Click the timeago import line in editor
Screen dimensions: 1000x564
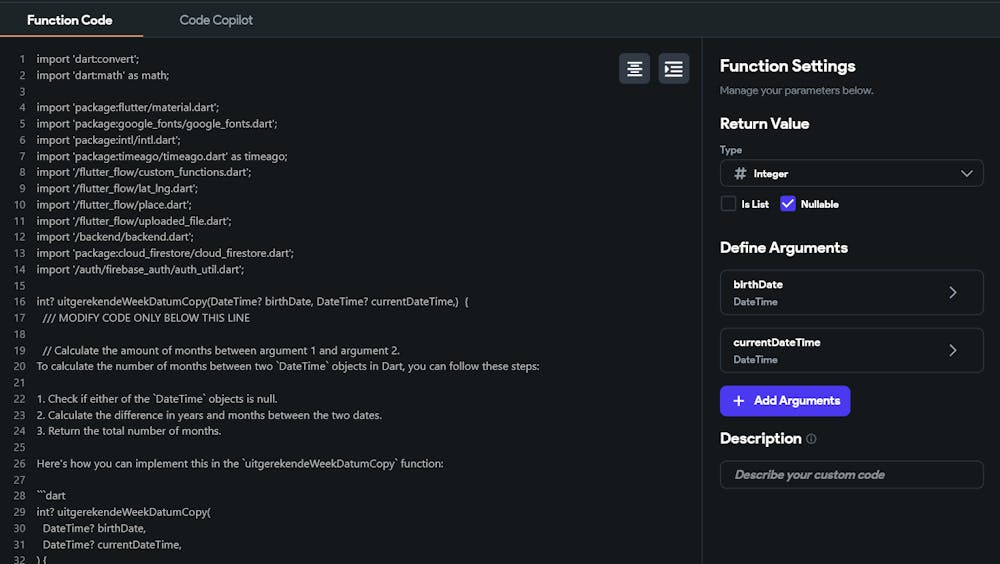pyautogui.click(x=162, y=156)
